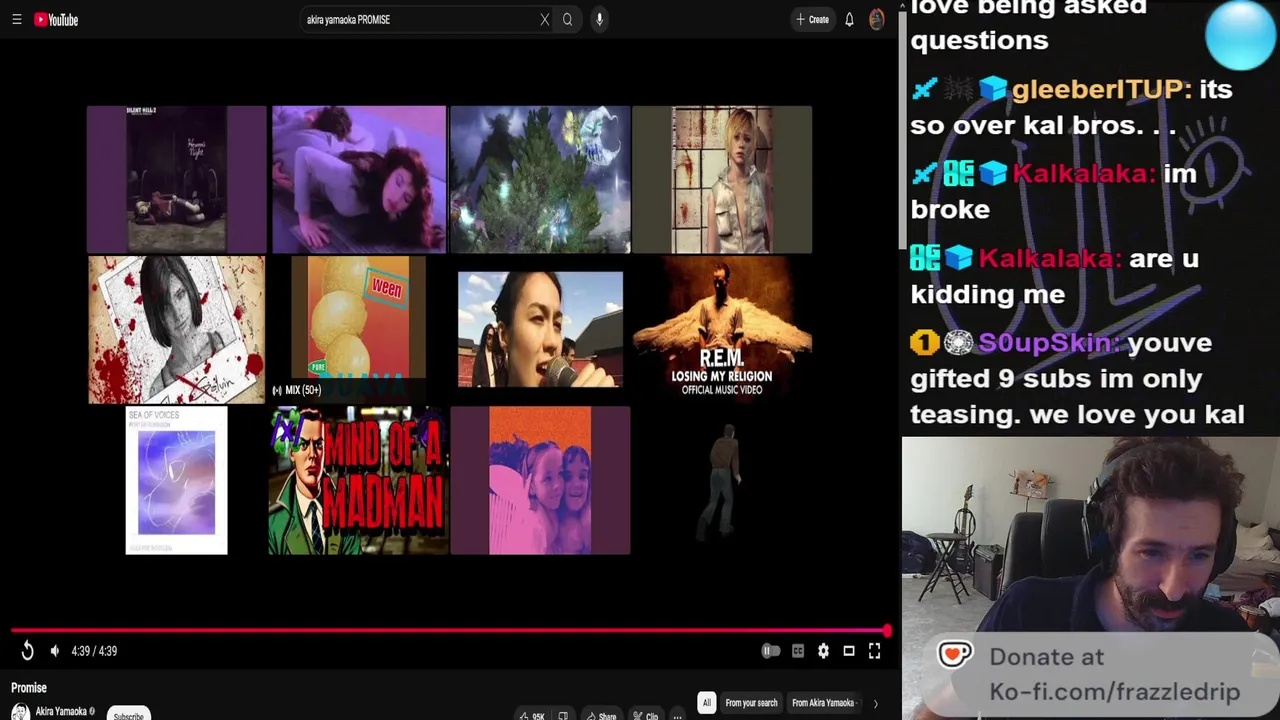The width and height of the screenshot is (1280, 720).
Task: Switch to theater mode
Action: coord(849,651)
